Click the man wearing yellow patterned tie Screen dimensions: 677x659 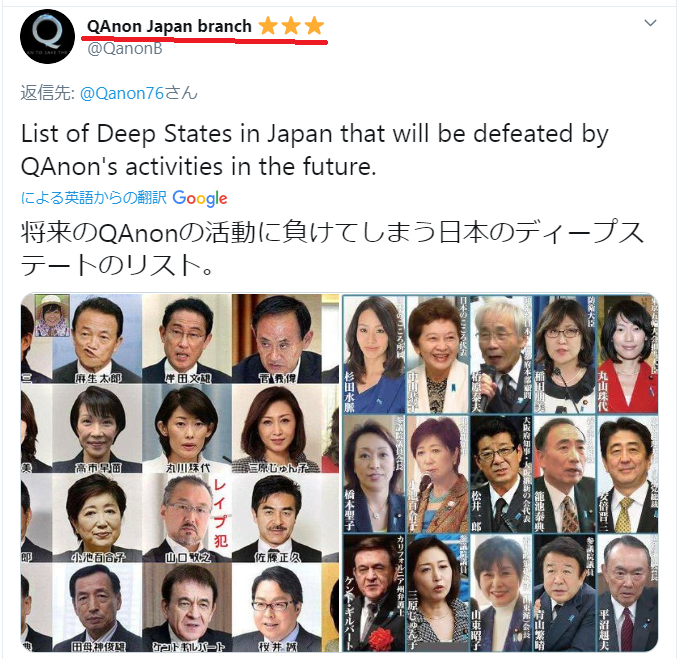pyautogui.click(x=628, y=474)
